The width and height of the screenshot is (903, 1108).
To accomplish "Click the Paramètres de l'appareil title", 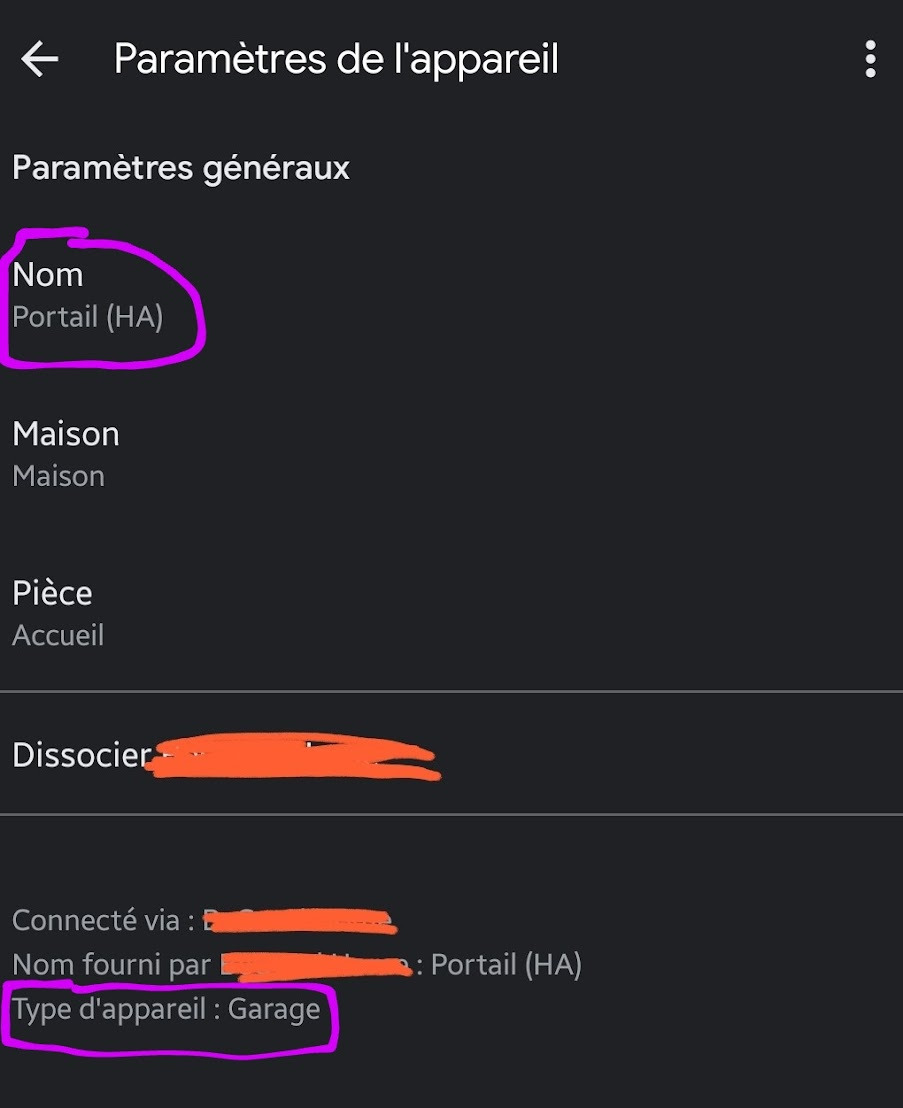I will (x=336, y=59).
